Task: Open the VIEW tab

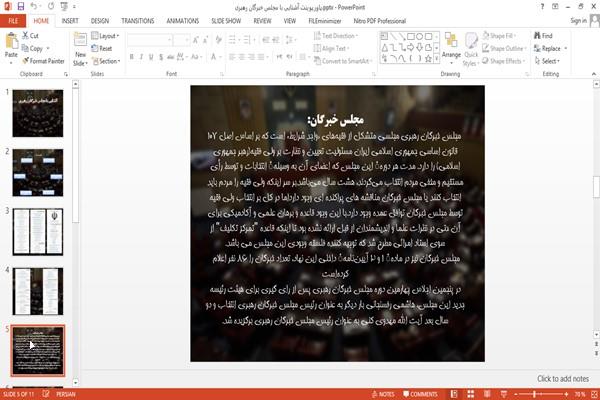Action: [290, 21]
